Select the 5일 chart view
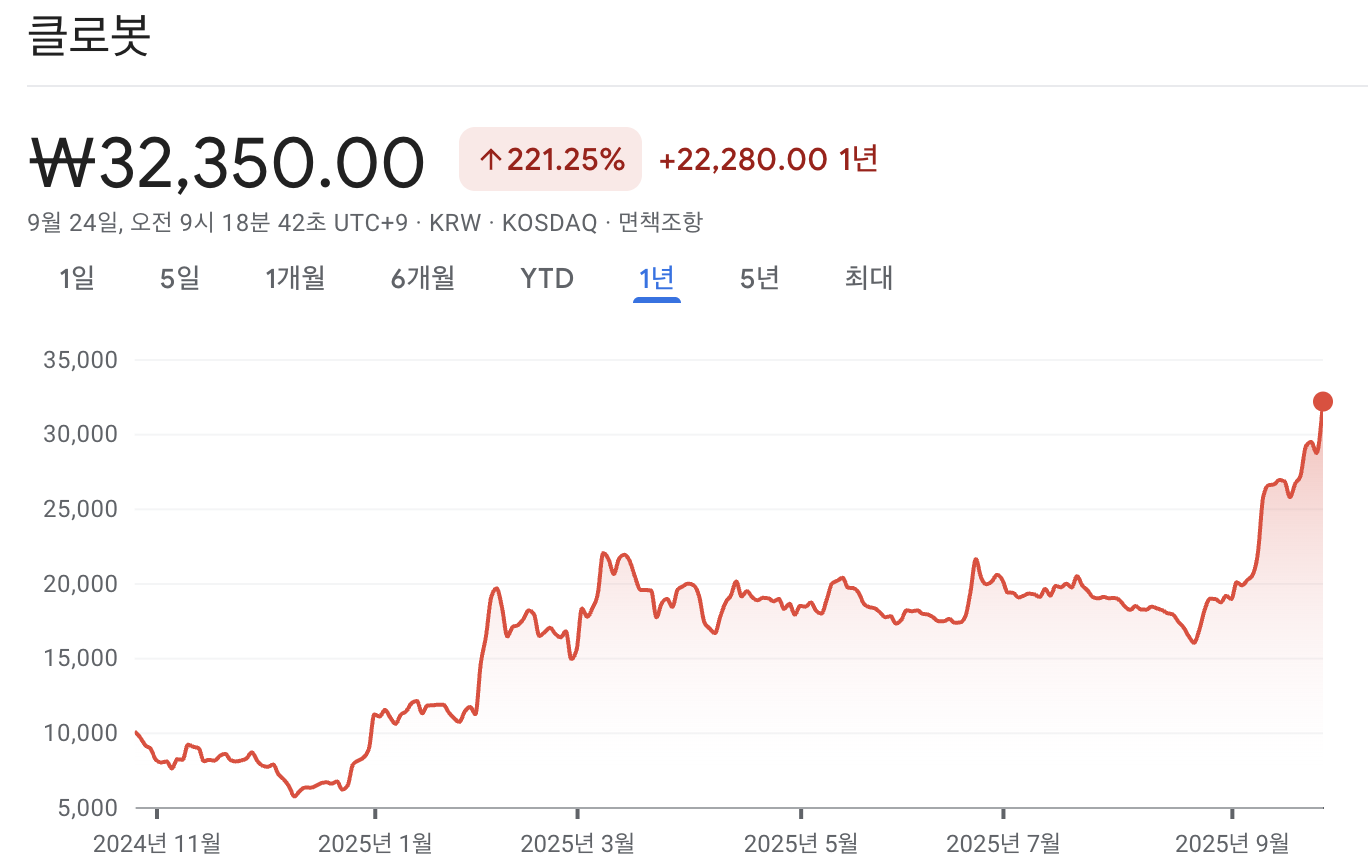The height and width of the screenshot is (864, 1368). pyautogui.click(x=179, y=278)
